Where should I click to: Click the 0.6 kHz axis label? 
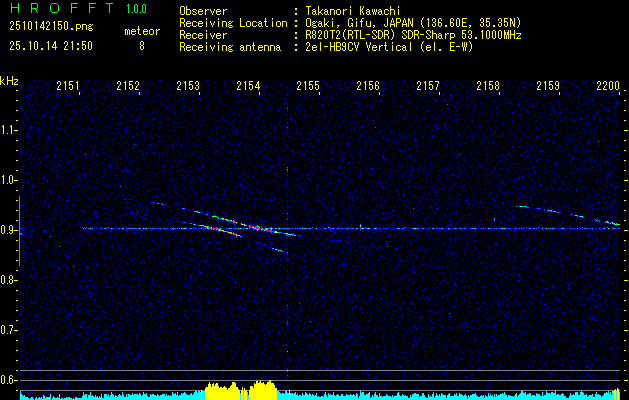click(7, 380)
